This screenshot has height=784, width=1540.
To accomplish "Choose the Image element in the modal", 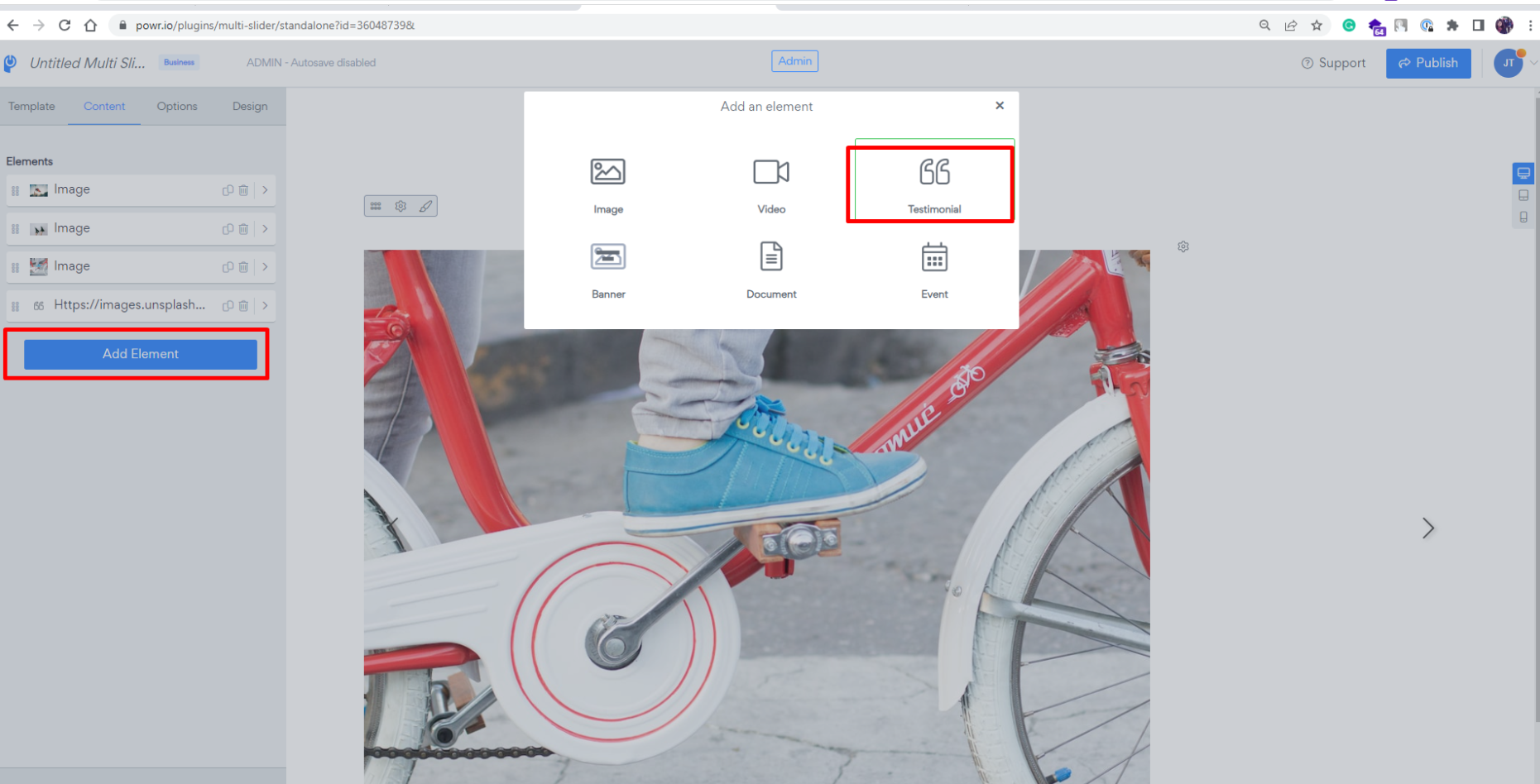I will click(607, 184).
